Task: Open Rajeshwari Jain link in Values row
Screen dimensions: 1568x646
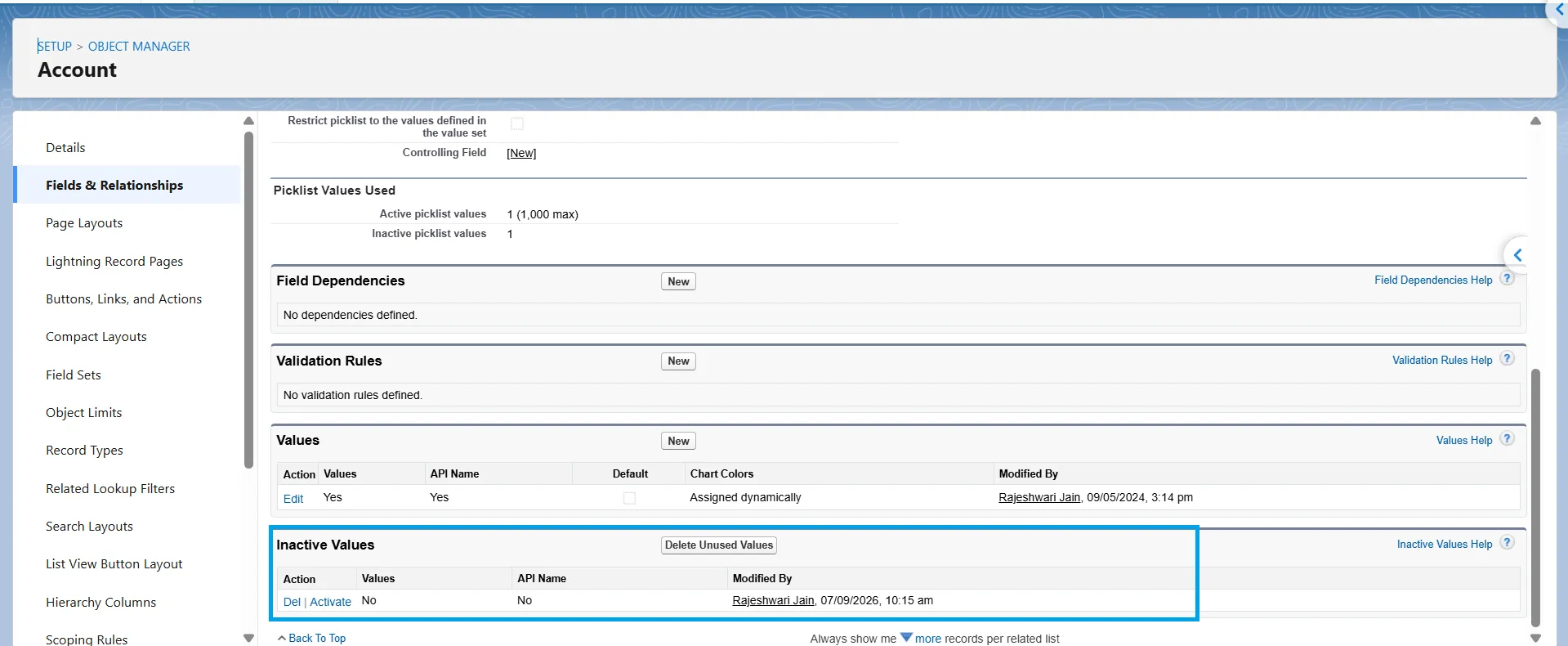Action: (1039, 497)
